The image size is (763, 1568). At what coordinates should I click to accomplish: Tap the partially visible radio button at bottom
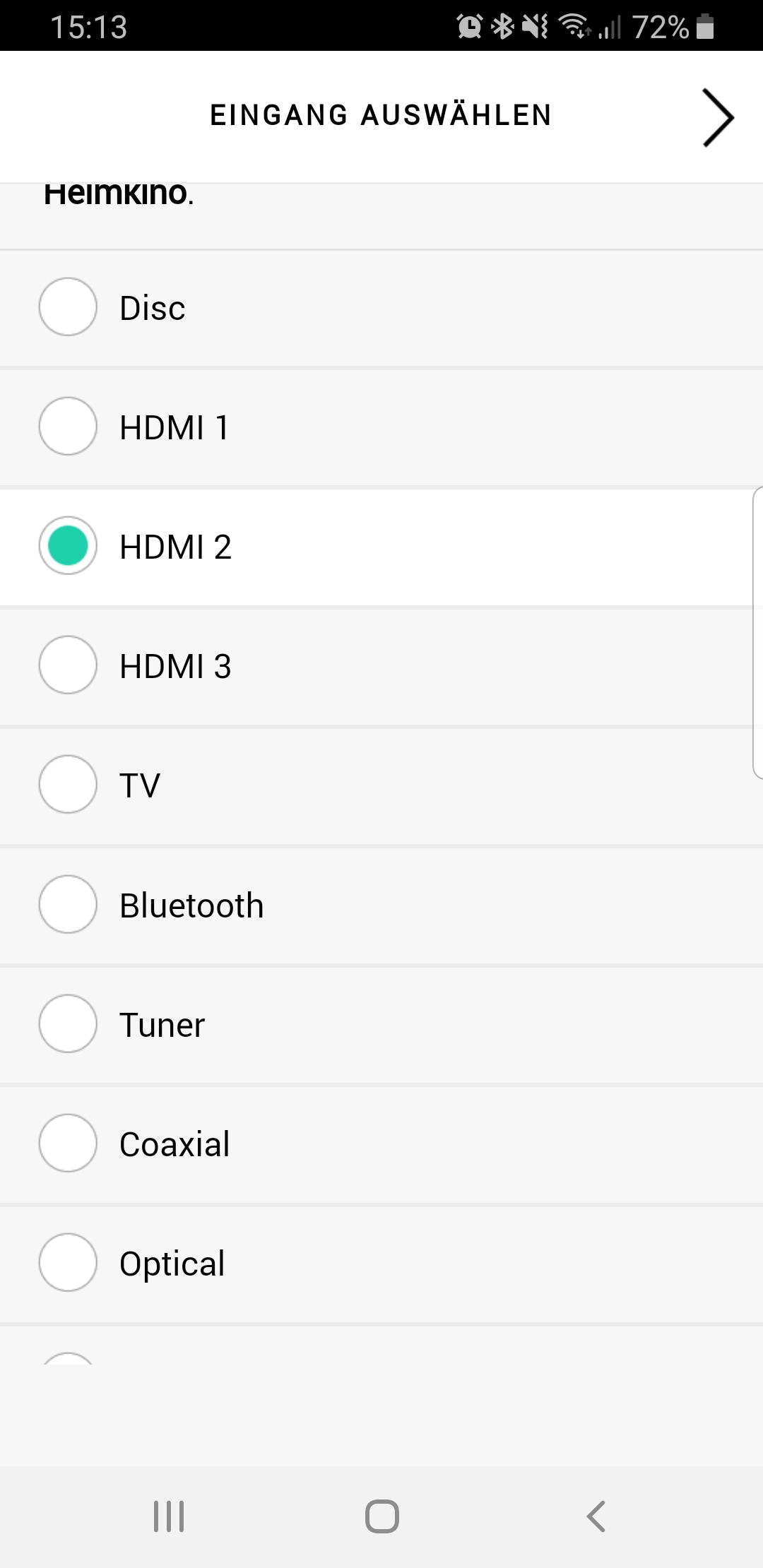[x=68, y=1359]
